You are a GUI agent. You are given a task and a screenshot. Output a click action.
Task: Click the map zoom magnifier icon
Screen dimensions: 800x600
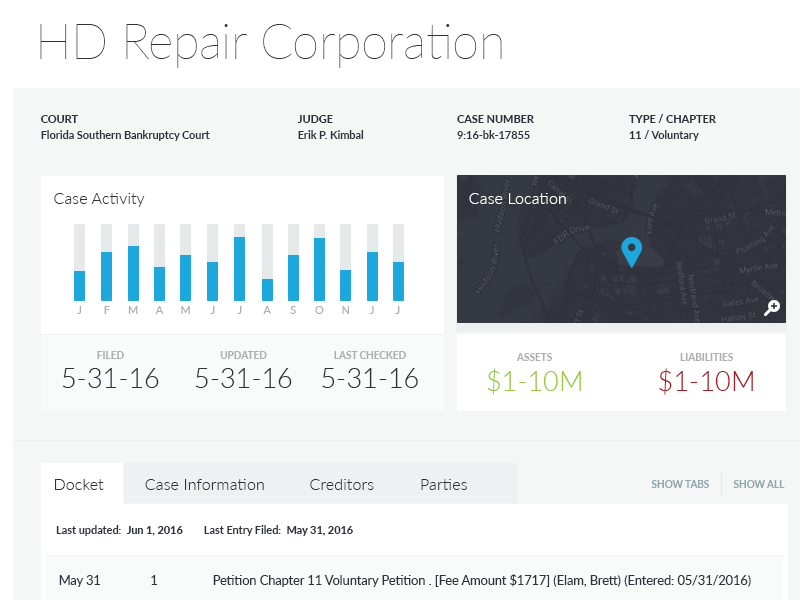tap(772, 308)
